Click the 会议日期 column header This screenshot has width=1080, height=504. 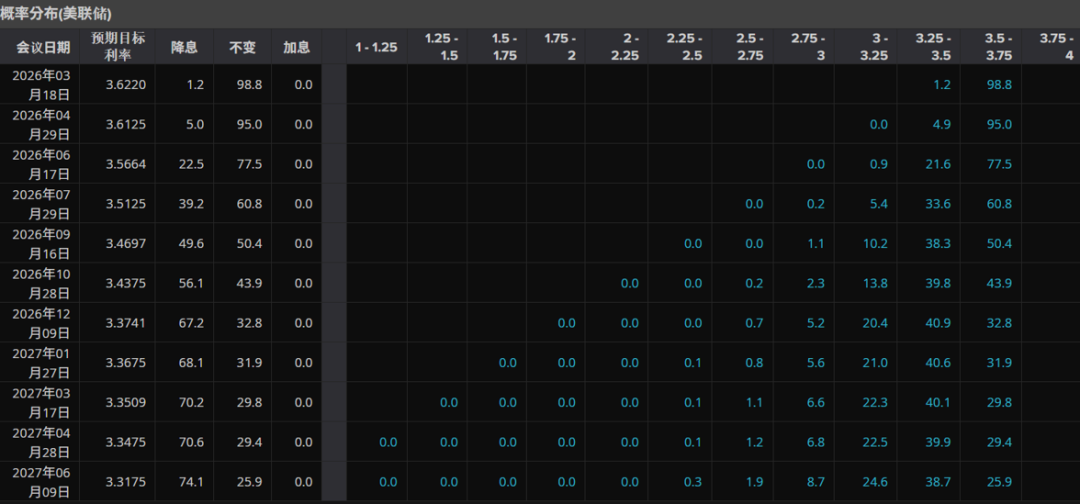43,48
